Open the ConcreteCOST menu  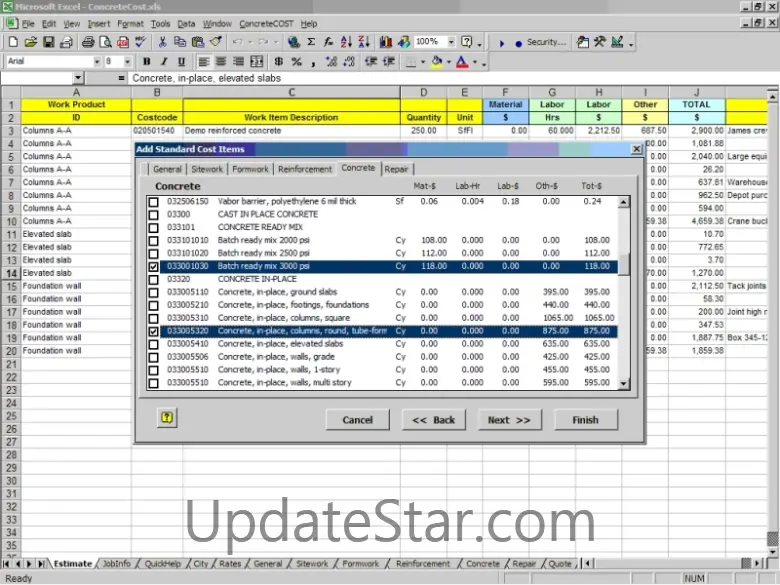[266, 24]
